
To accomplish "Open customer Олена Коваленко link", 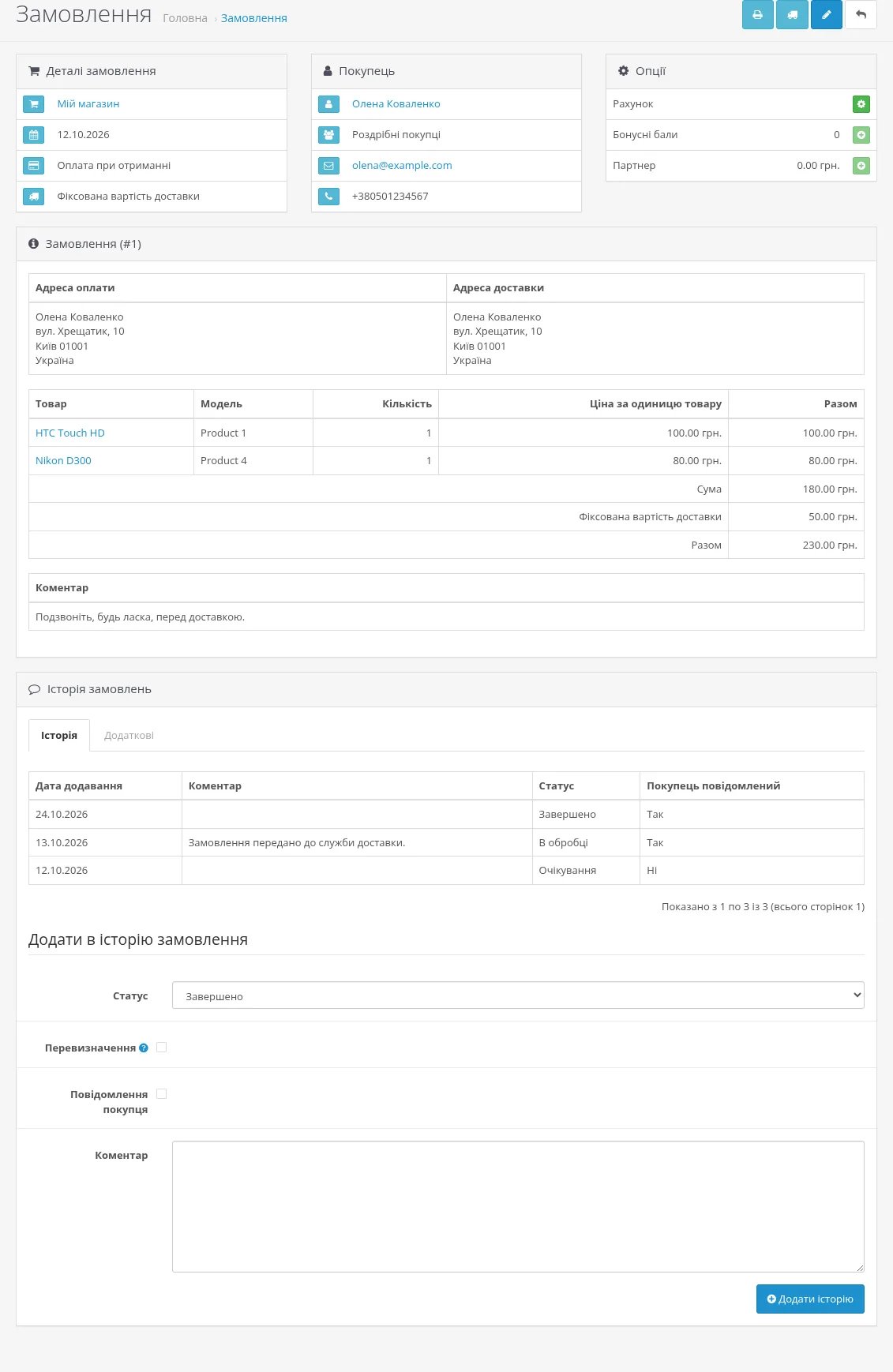I will pyautogui.click(x=396, y=104).
